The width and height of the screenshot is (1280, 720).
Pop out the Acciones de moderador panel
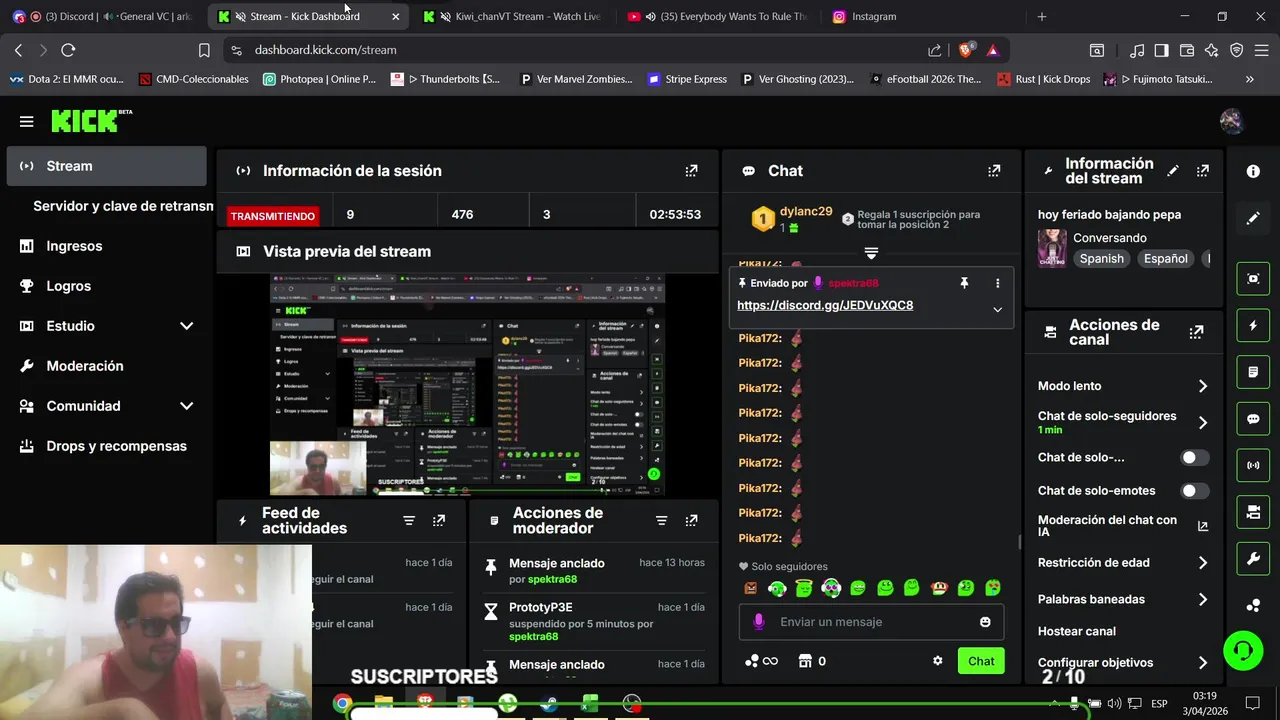click(x=691, y=521)
